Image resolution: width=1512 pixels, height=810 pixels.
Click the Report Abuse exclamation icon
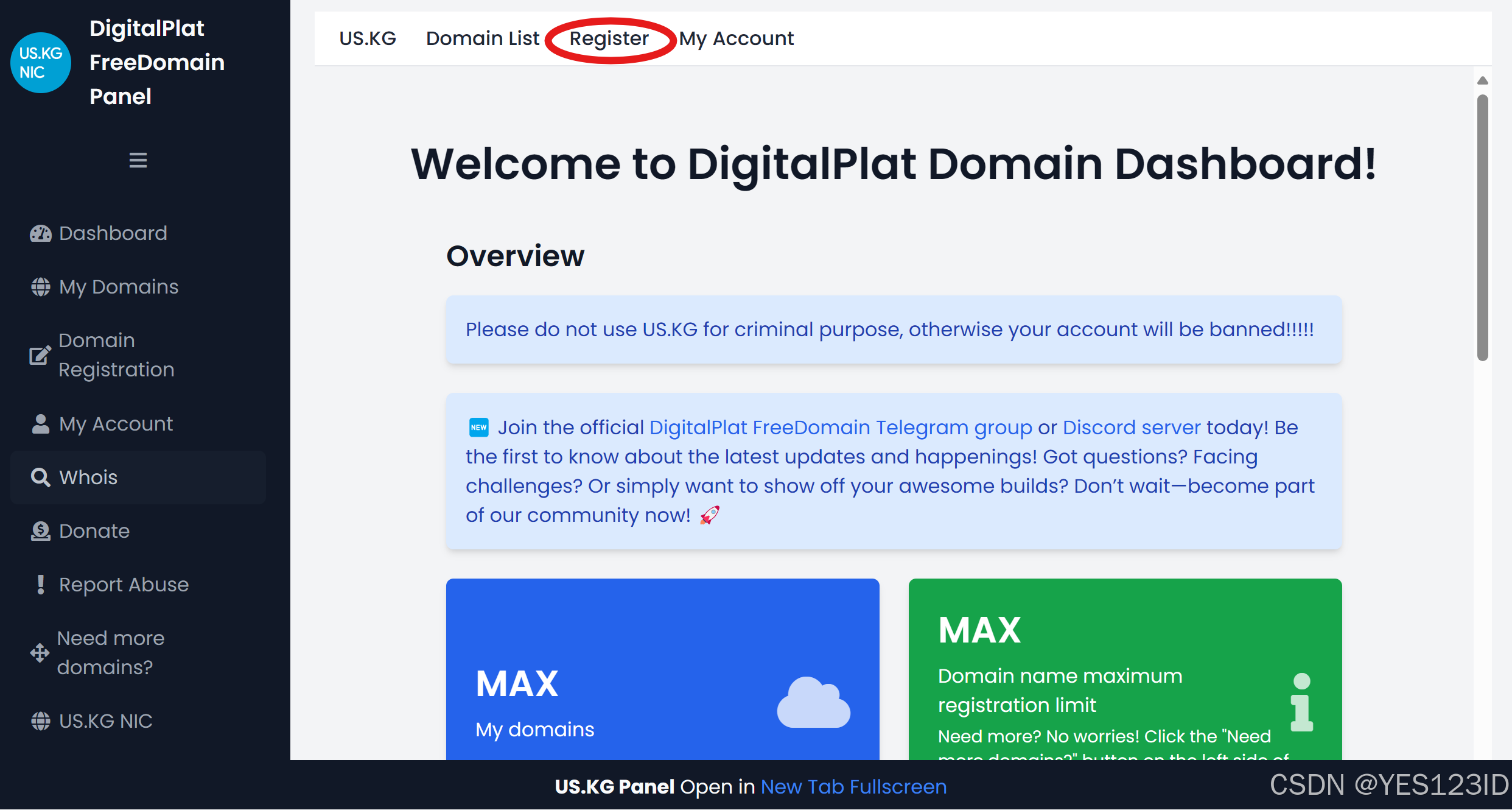point(41,585)
